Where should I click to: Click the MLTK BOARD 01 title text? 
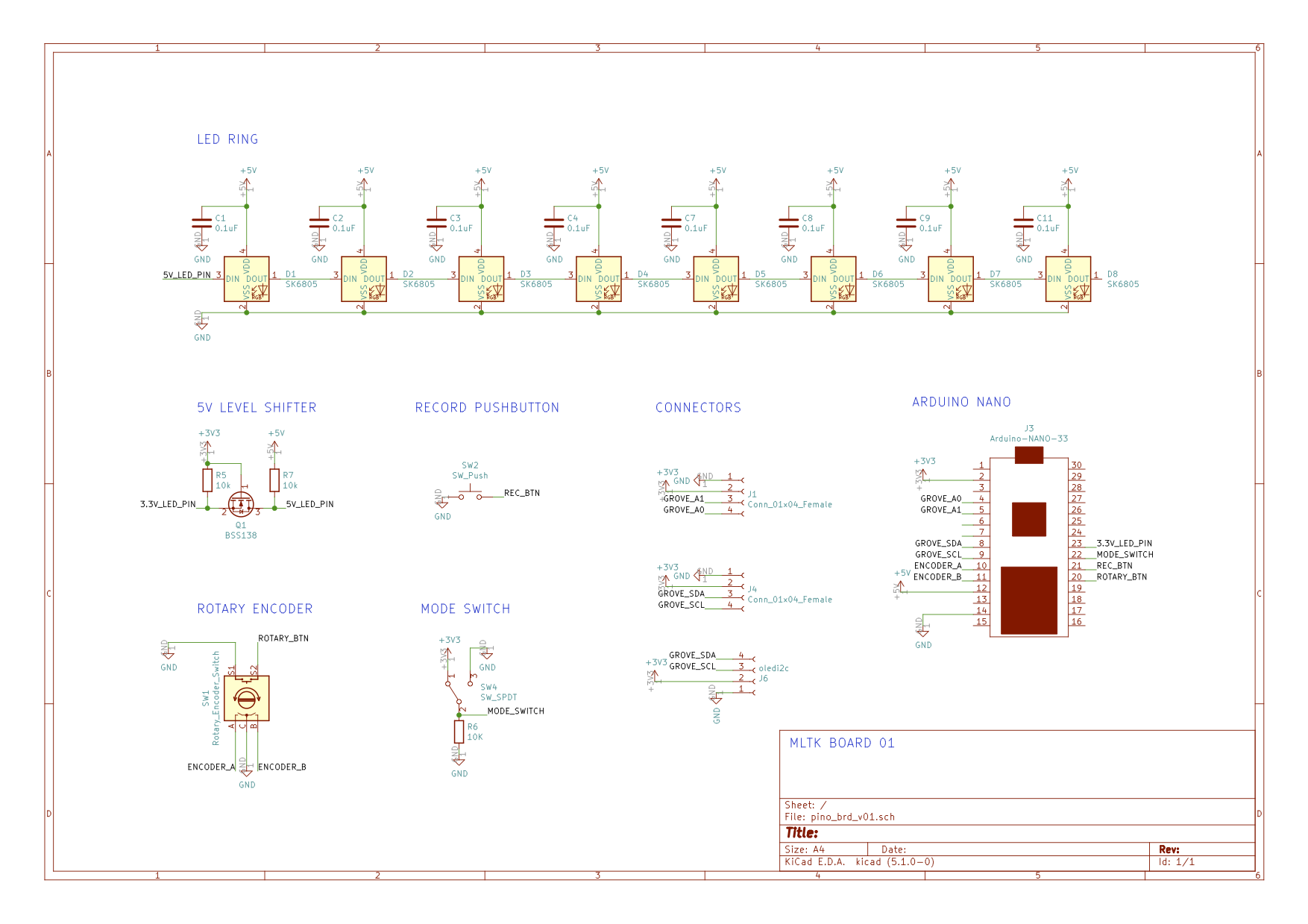pos(842,744)
